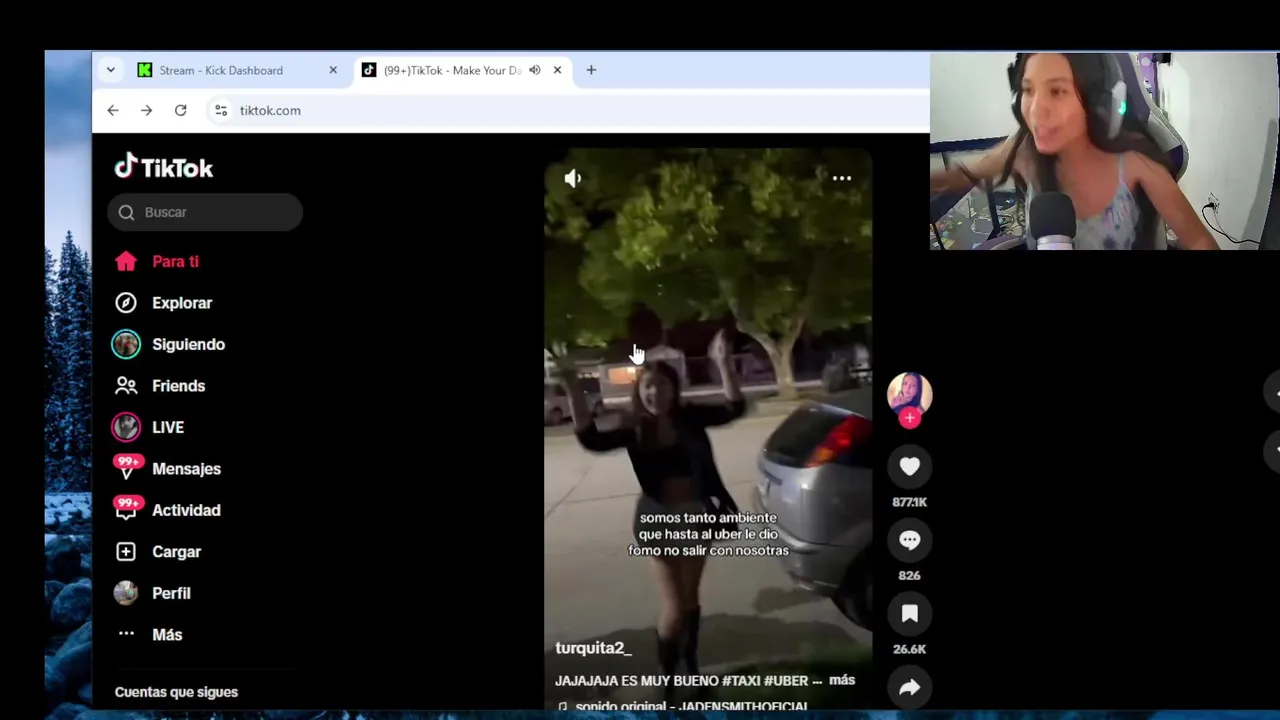This screenshot has width=1280, height=720.
Task: Click the Buscar search field
Action: pyautogui.click(x=205, y=212)
